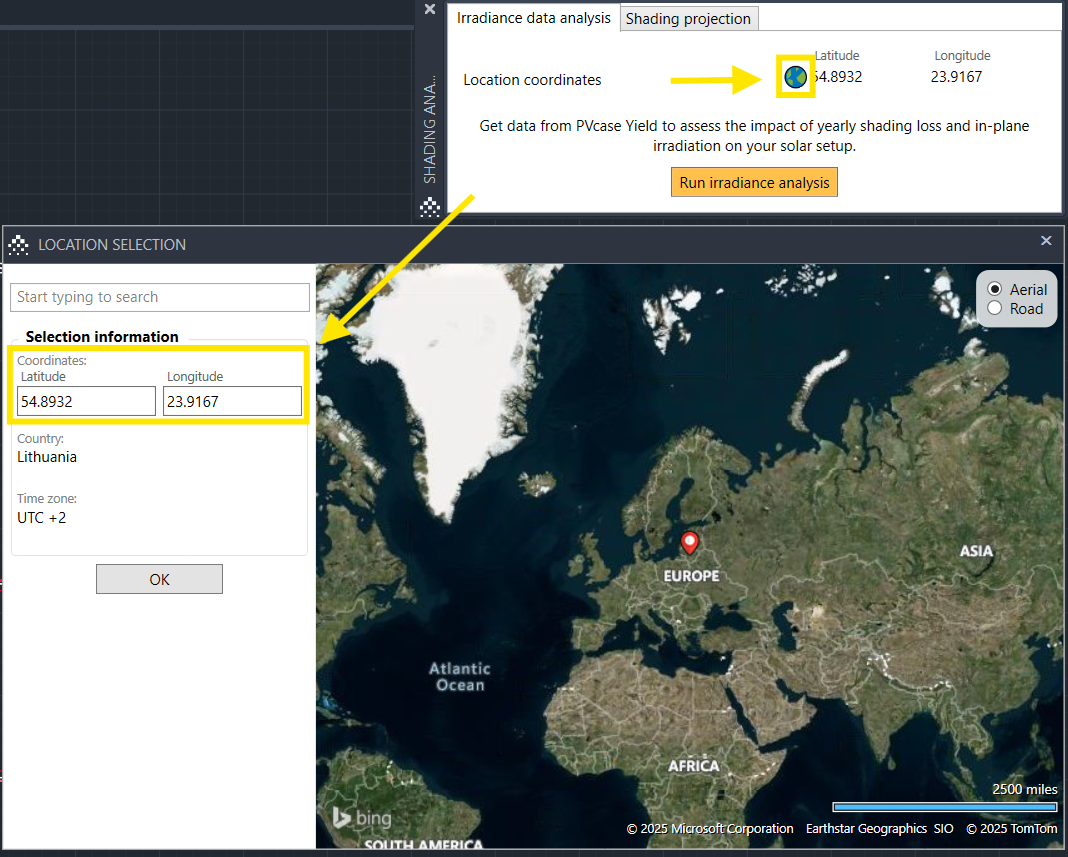This screenshot has height=857, width=1068.
Task: Click the vertical Shading Analysis panel title
Action: click(x=430, y=128)
